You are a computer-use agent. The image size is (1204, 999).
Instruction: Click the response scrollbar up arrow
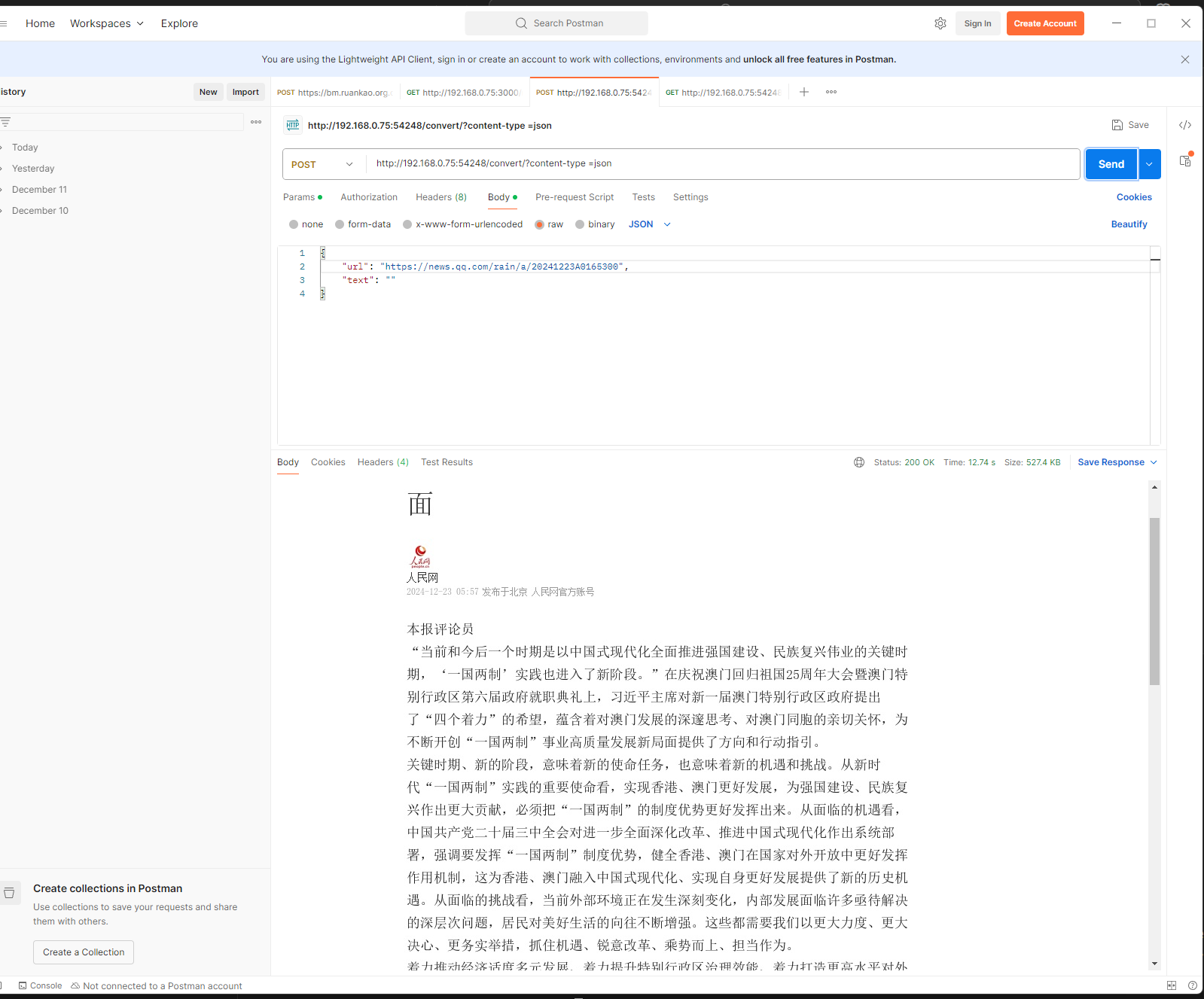click(1154, 487)
